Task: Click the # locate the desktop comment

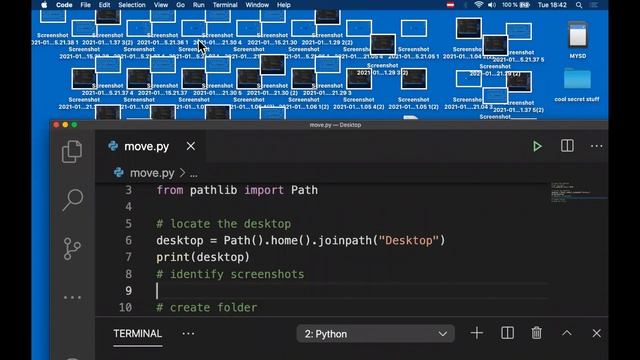Action: [224, 224]
